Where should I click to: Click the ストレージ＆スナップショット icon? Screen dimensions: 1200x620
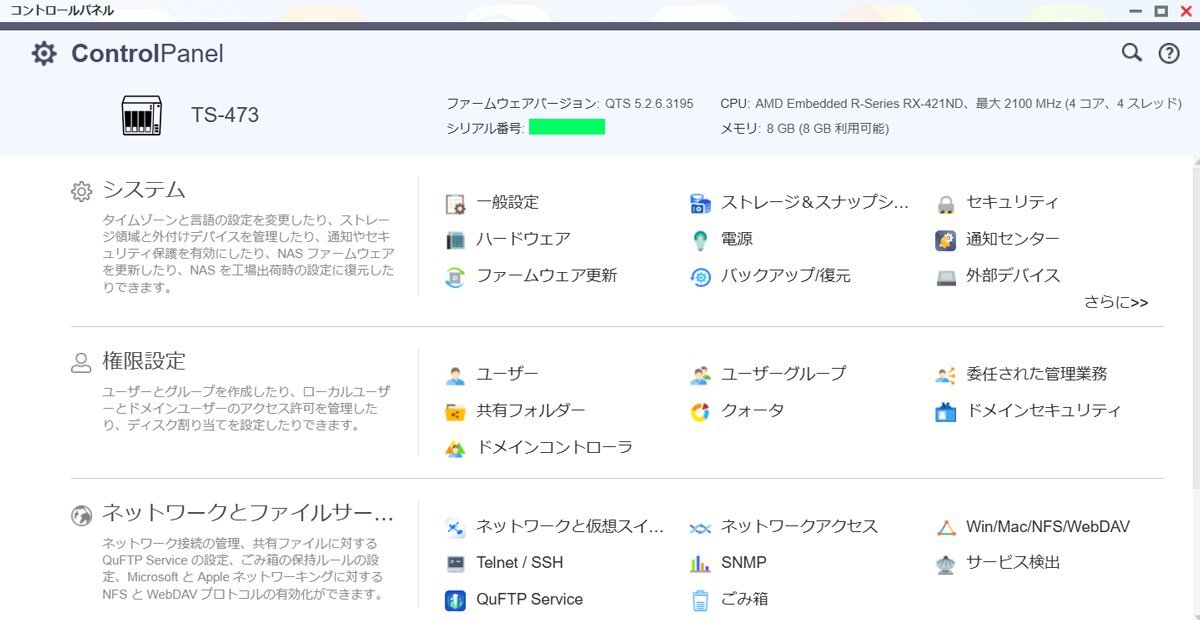(x=701, y=203)
